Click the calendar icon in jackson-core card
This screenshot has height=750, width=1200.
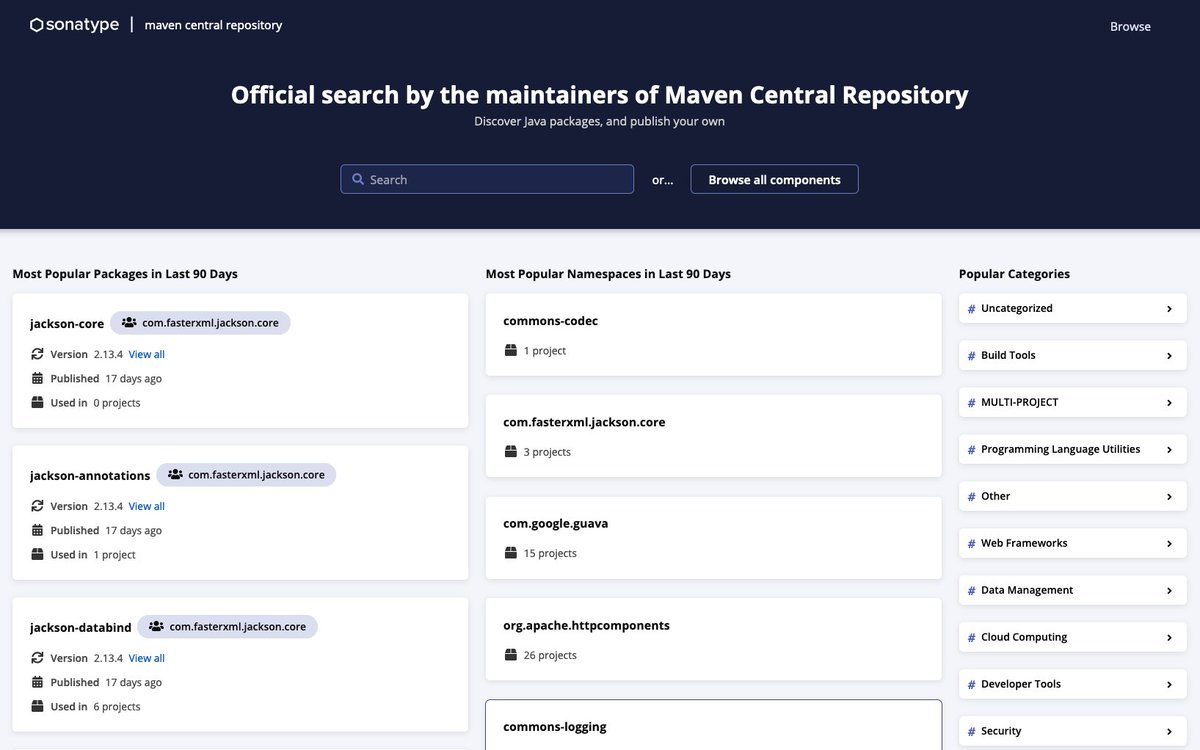point(37,378)
